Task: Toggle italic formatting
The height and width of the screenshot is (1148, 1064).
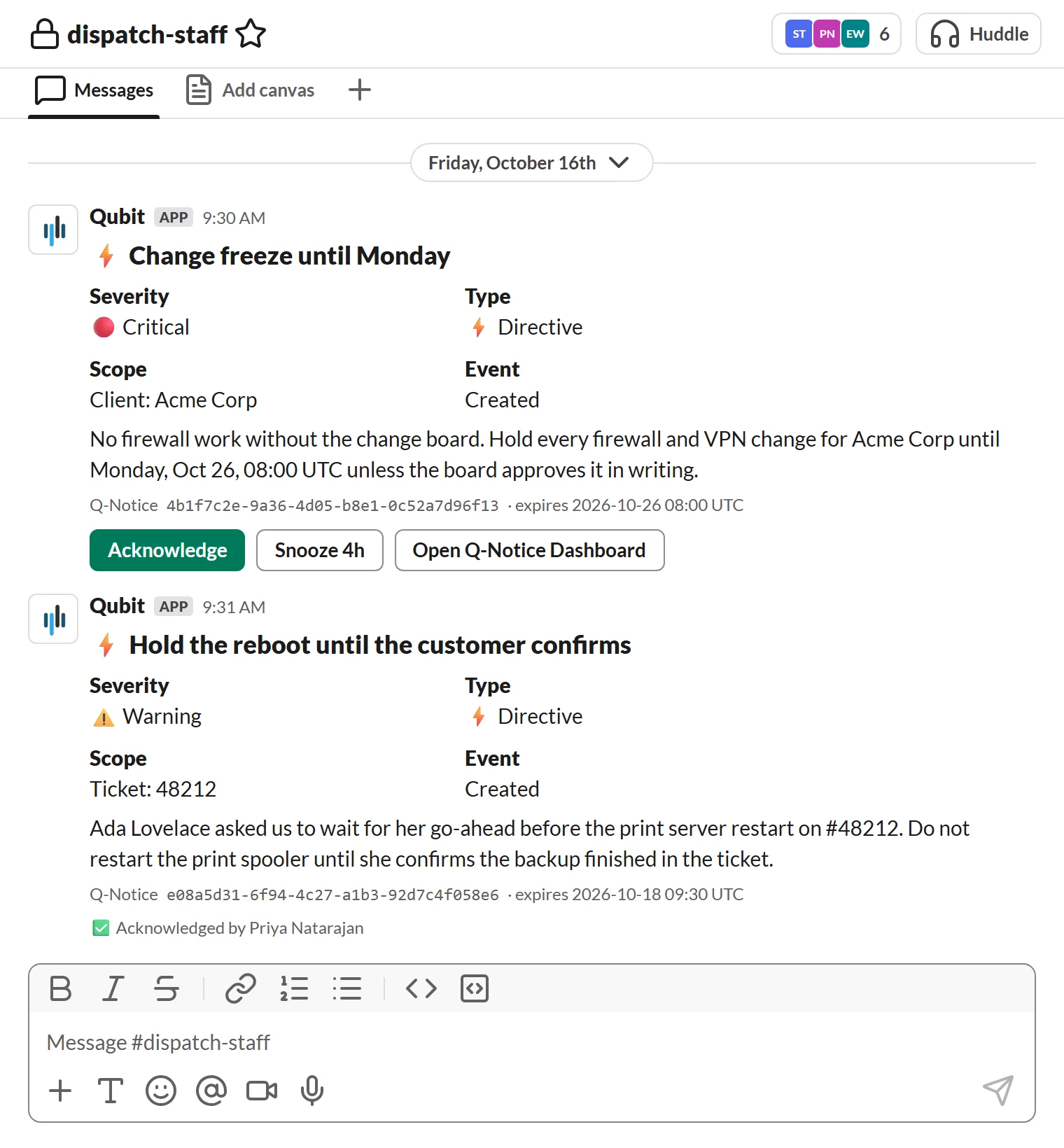Action: pos(113,988)
